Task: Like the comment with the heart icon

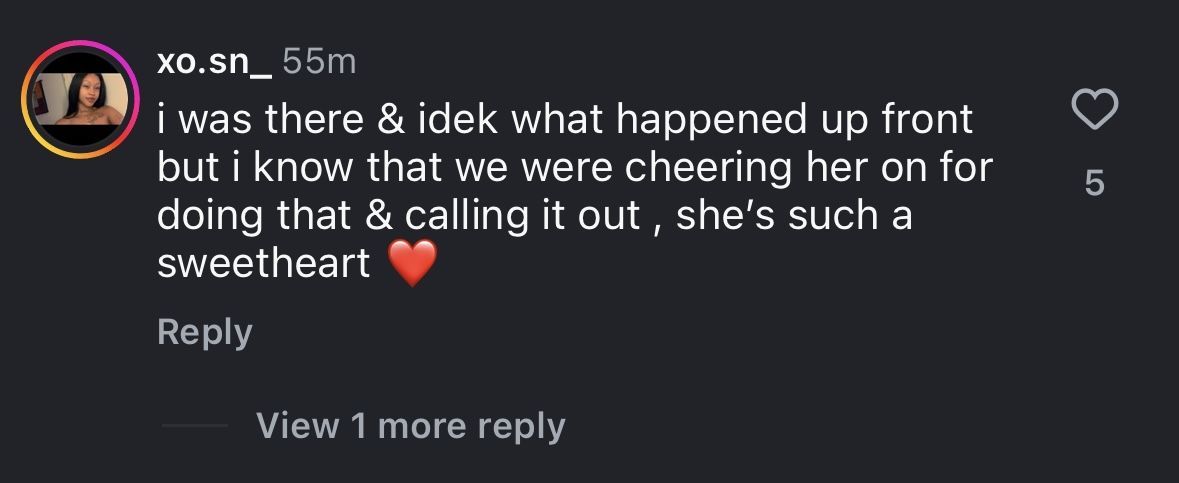Action: click(x=1094, y=110)
